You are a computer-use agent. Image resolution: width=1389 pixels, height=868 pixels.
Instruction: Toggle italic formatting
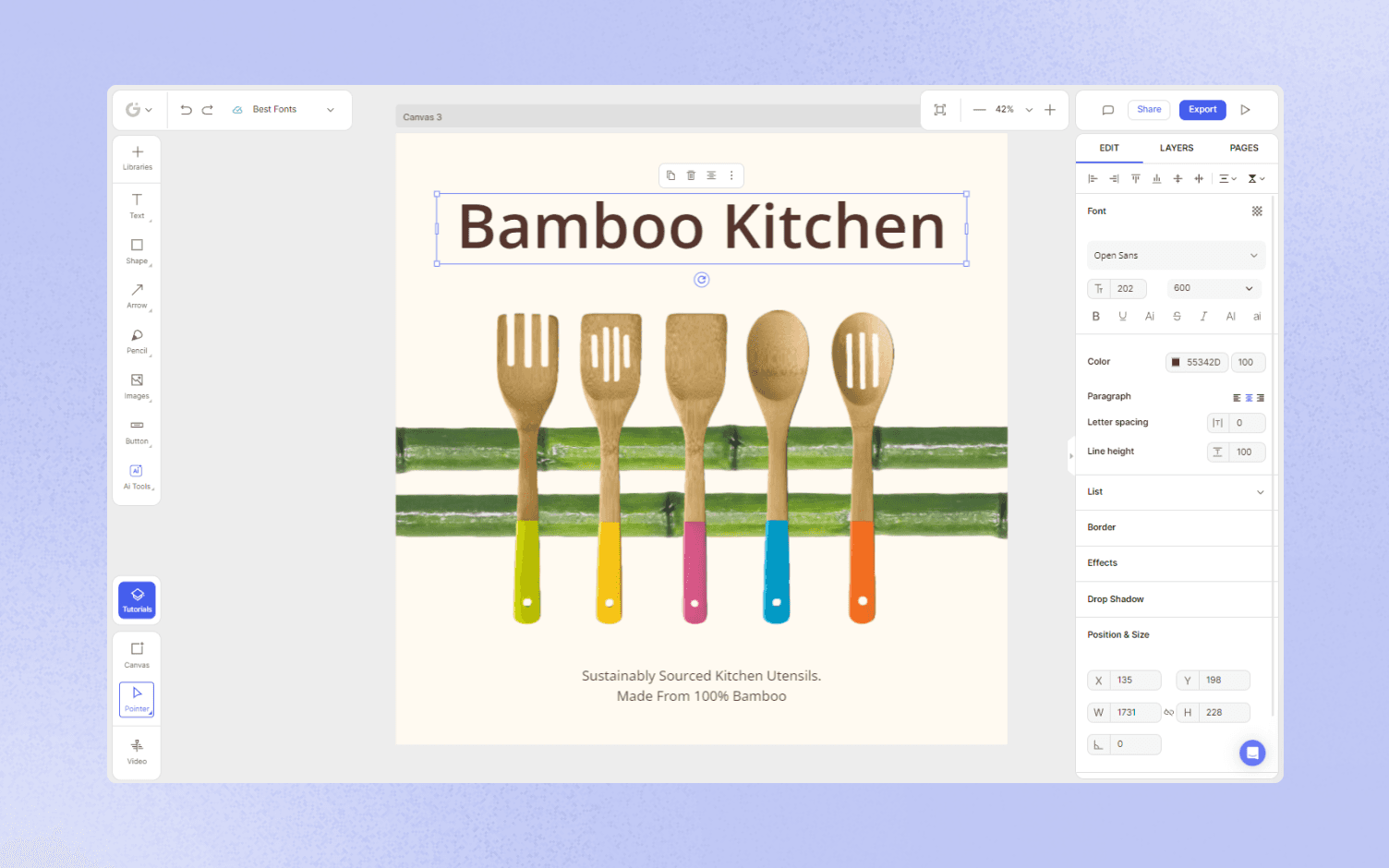tap(1203, 317)
